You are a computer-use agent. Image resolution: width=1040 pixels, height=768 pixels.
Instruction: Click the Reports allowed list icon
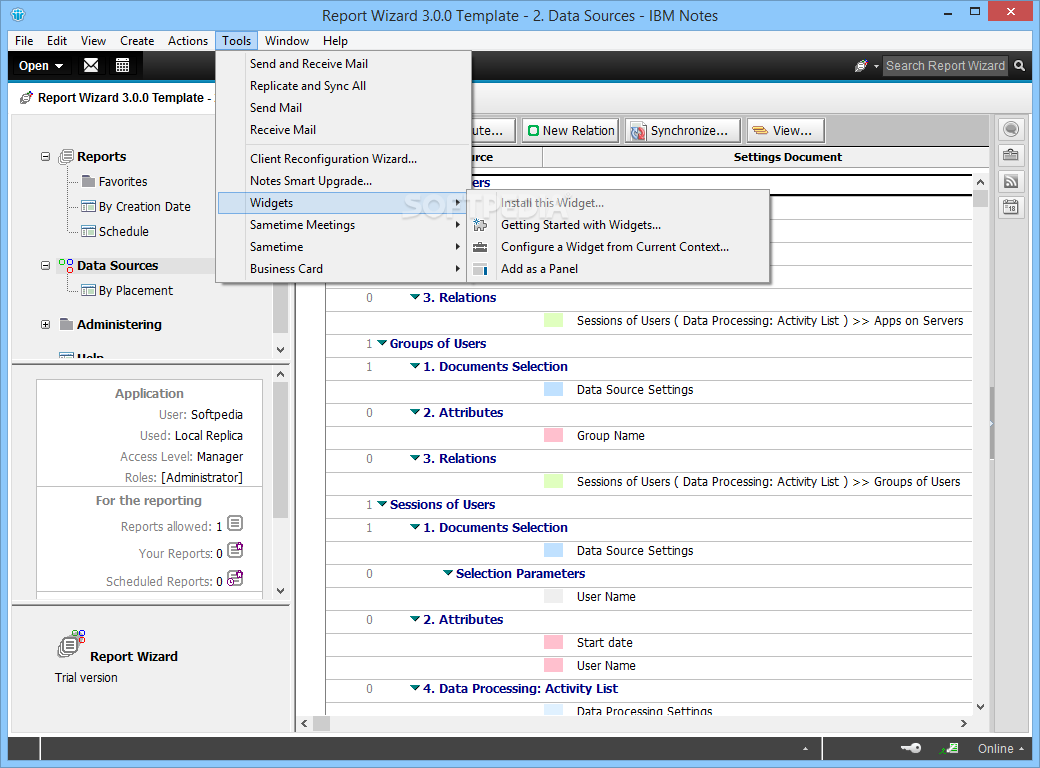(235, 524)
